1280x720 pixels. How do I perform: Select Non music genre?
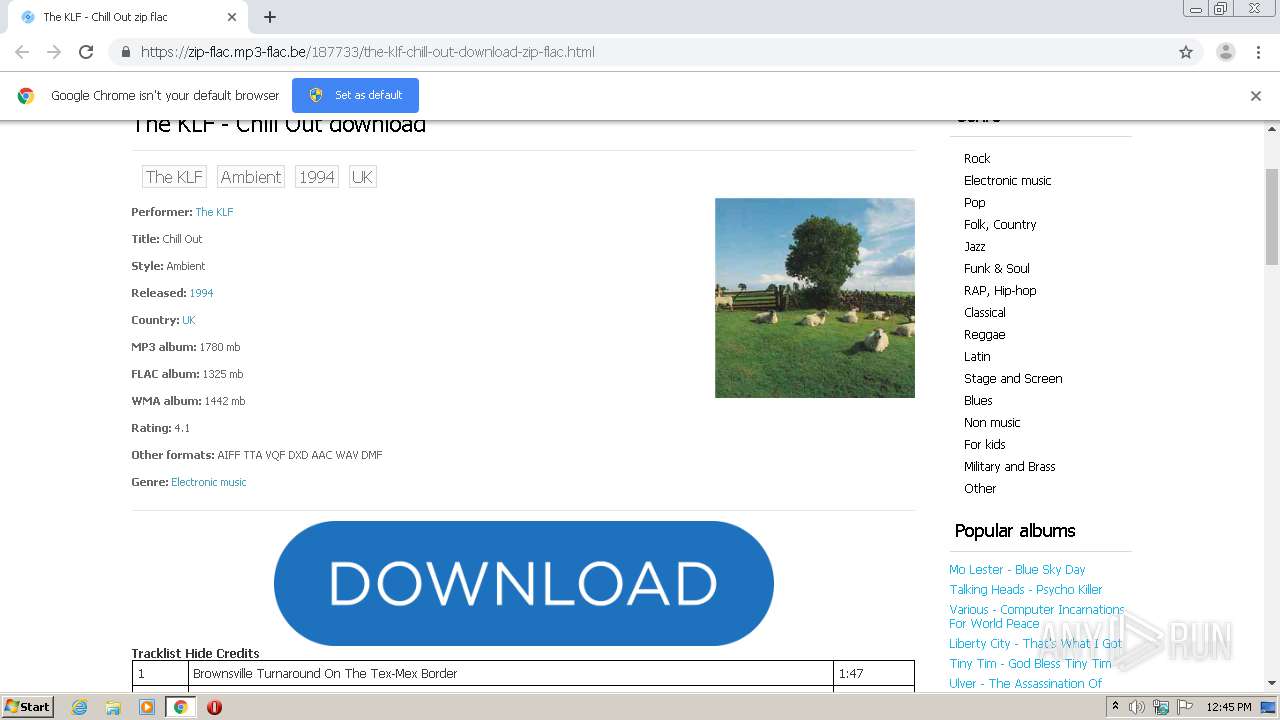pos(992,422)
